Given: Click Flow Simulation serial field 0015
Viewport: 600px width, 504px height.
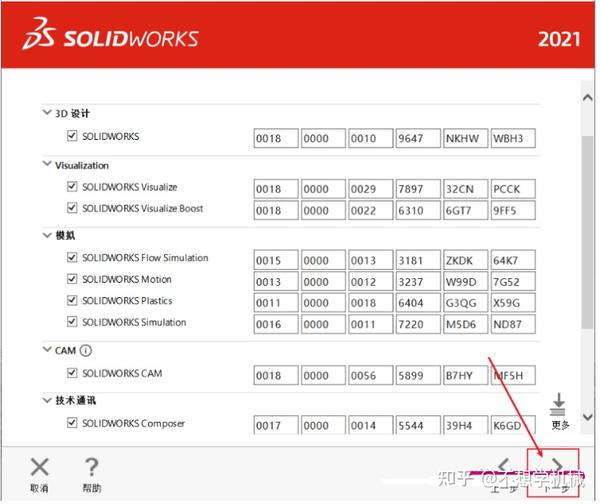Looking at the screenshot, I should pos(276,260).
